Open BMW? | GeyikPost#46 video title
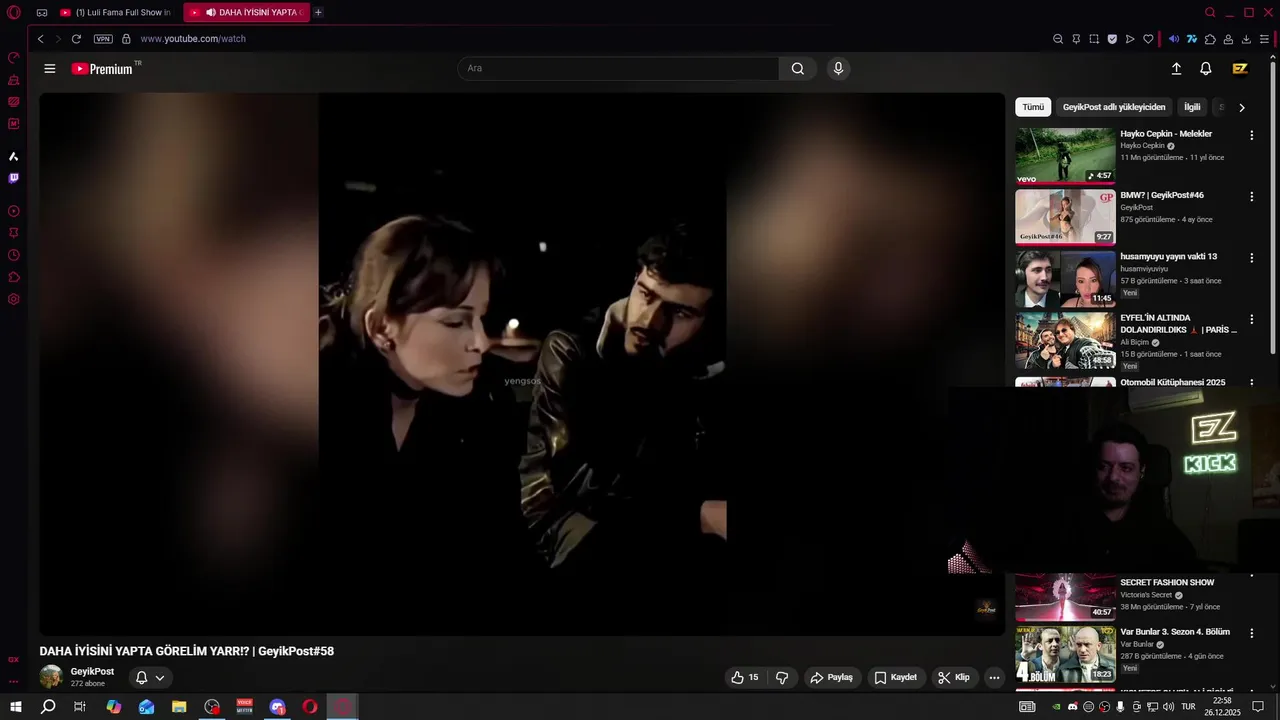Viewport: 1280px width, 720px height. (1162, 195)
